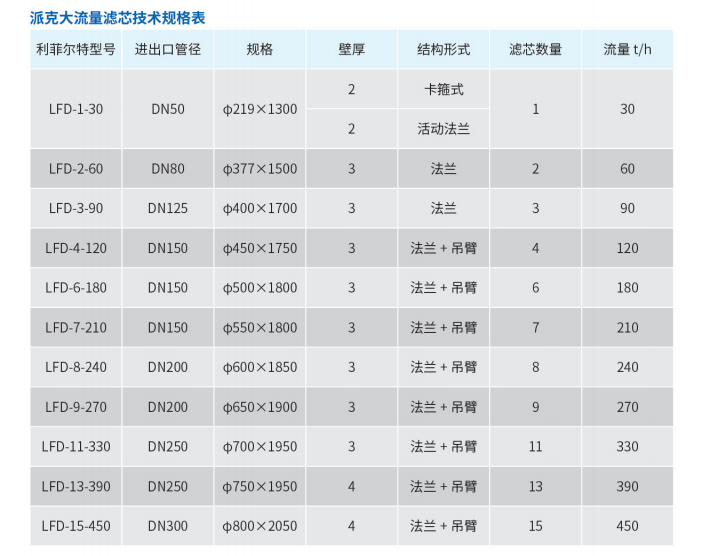Select model cell LFD-9-270

point(76,407)
